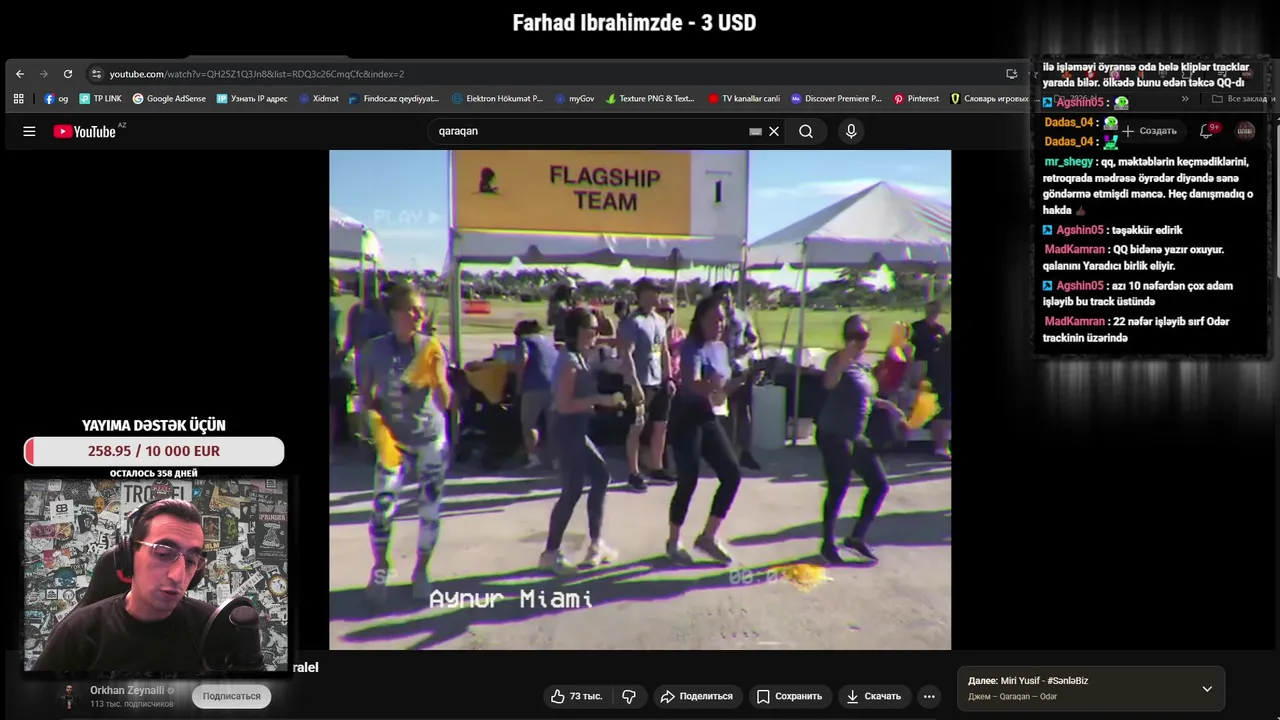1280x720 pixels.
Task: Open the site information icon beside the URL
Action: click(x=96, y=74)
